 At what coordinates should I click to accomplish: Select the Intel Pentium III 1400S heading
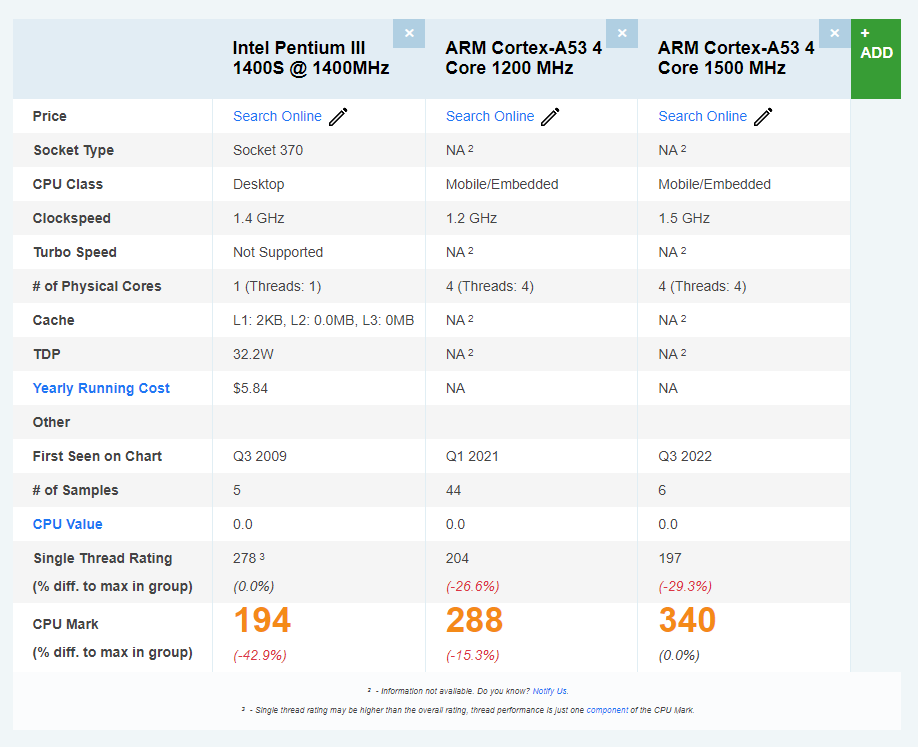(311, 57)
